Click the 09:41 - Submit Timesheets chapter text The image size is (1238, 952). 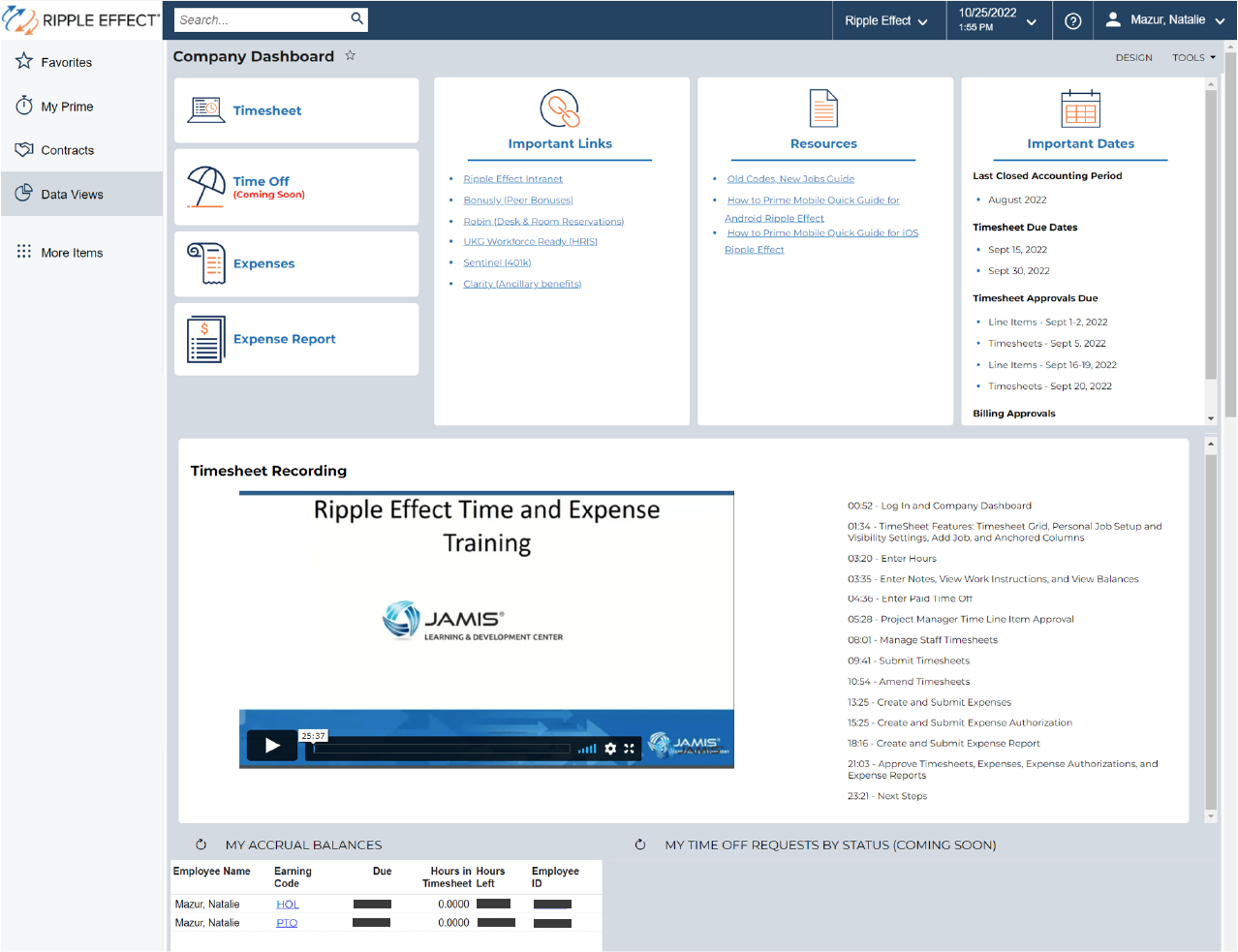908,661
